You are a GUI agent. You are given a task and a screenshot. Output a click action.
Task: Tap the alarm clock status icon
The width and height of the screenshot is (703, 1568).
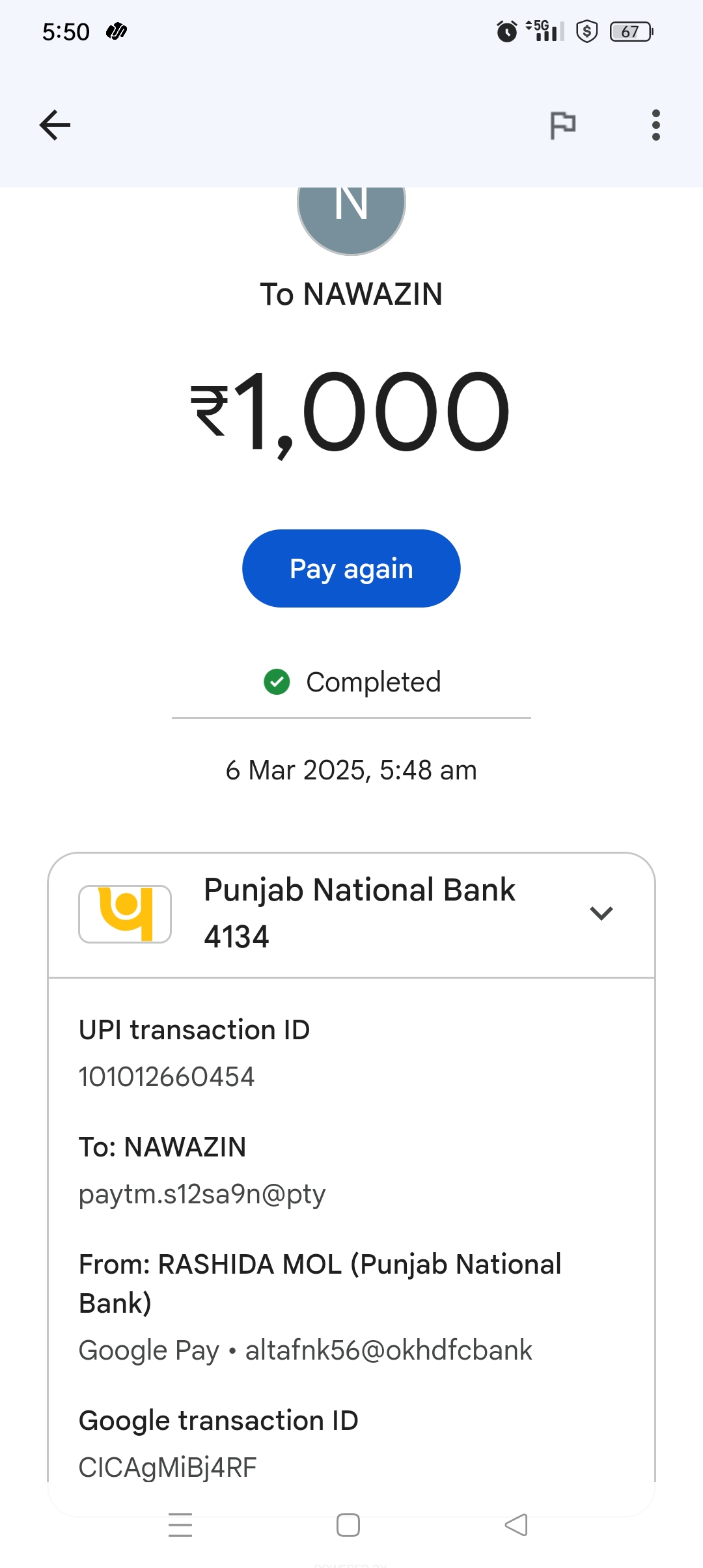coord(506,31)
